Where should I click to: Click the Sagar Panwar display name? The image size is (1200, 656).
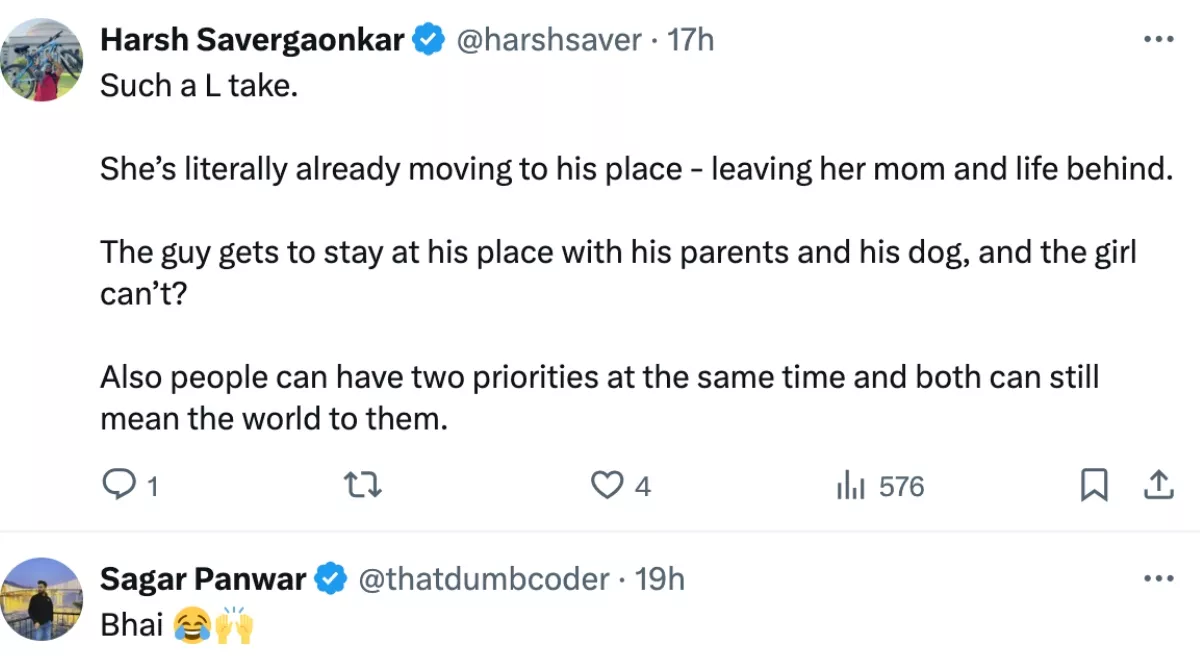click(x=203, y=579)
